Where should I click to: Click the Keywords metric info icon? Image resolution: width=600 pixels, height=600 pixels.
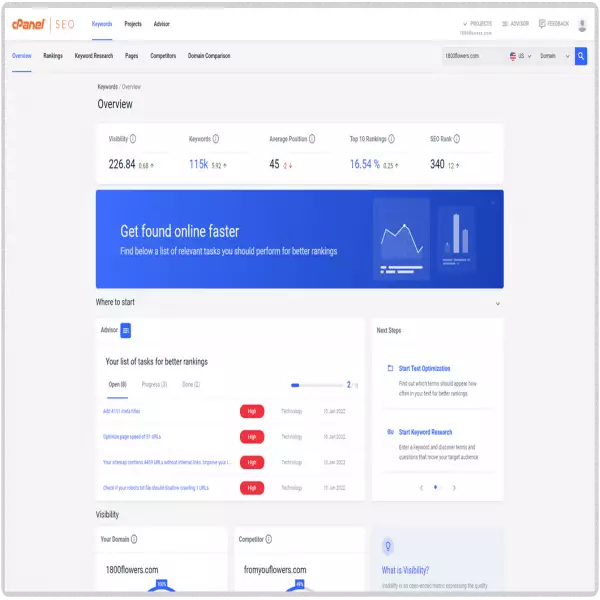[x=215, y=140]
